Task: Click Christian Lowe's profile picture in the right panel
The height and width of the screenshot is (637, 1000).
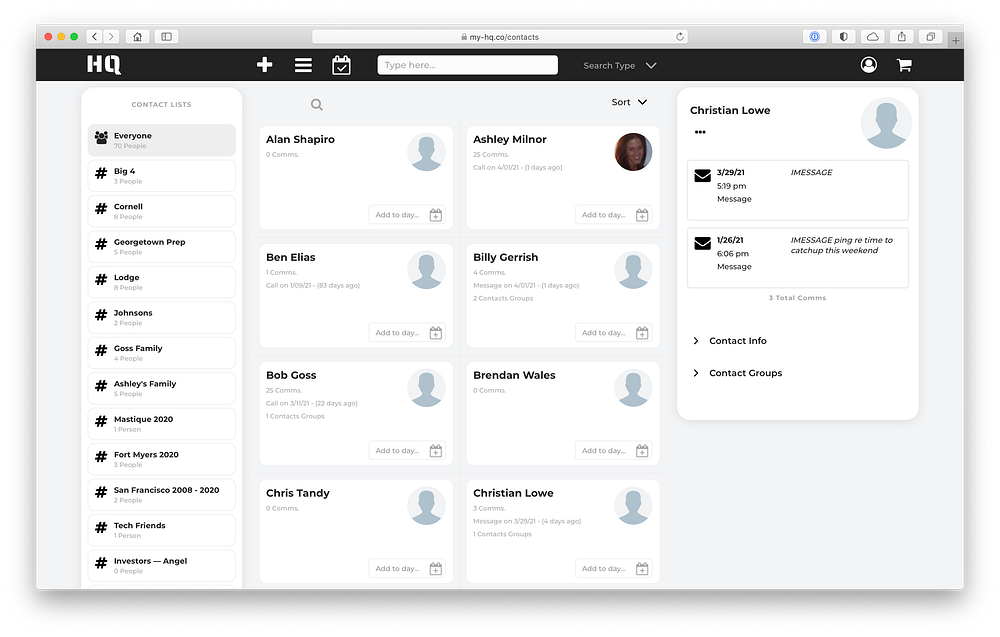Action: [x=886, y=122]
